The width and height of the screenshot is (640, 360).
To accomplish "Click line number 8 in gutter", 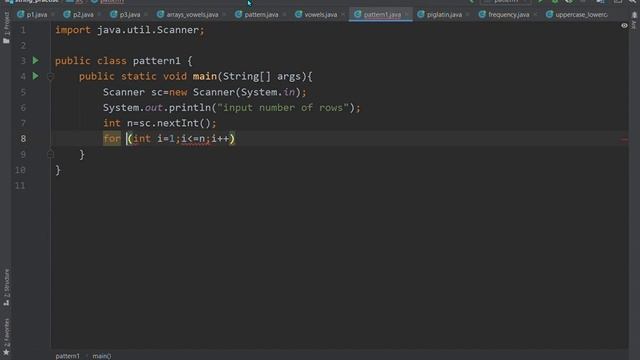I will pyautogui.click(x=23, y=139).
